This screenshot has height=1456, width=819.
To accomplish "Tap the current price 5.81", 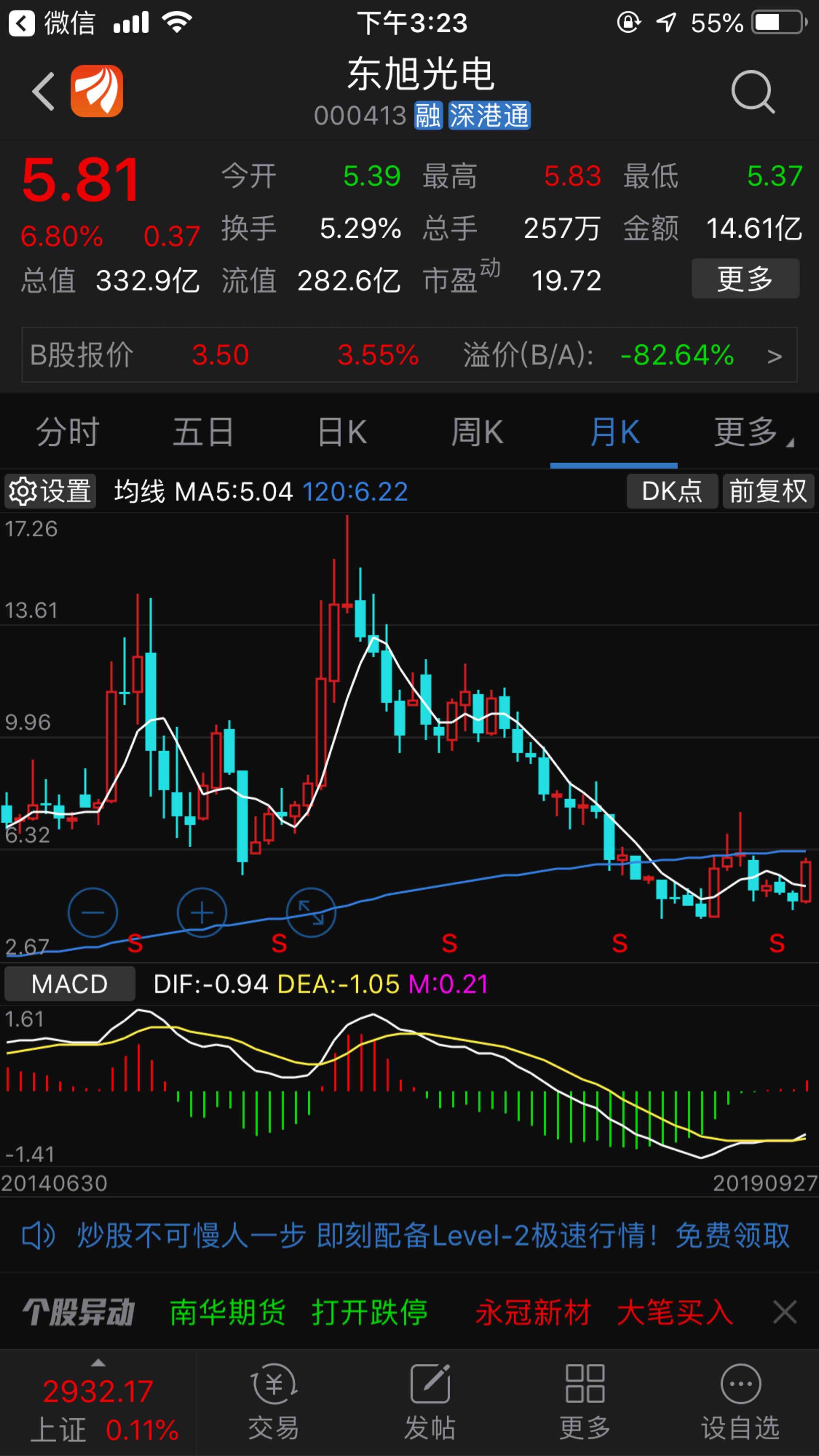I will click(x=80, y=180).
